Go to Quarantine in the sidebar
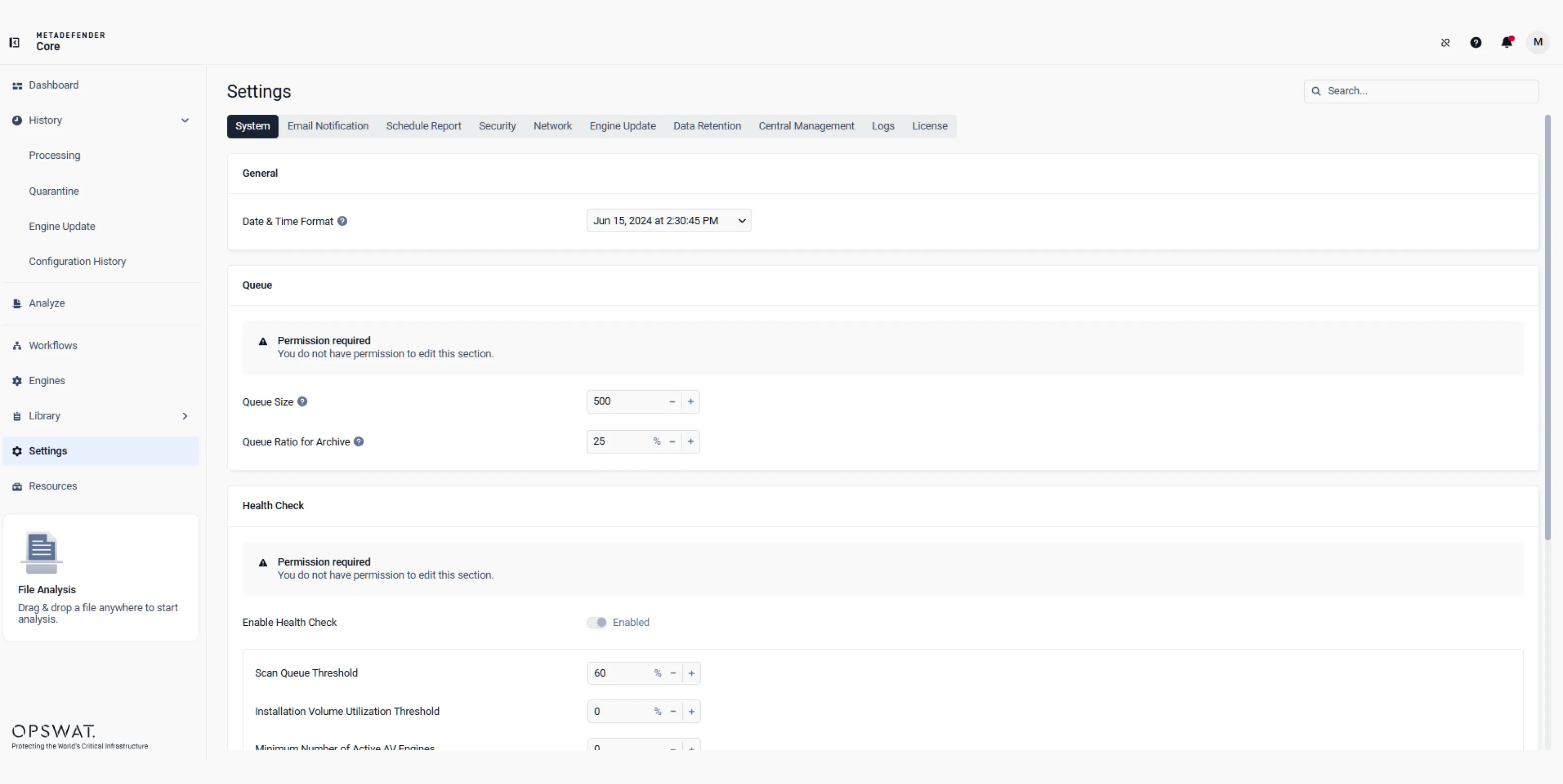The height and width of the screenshot is (784, 1563). (x=54, y=191)
